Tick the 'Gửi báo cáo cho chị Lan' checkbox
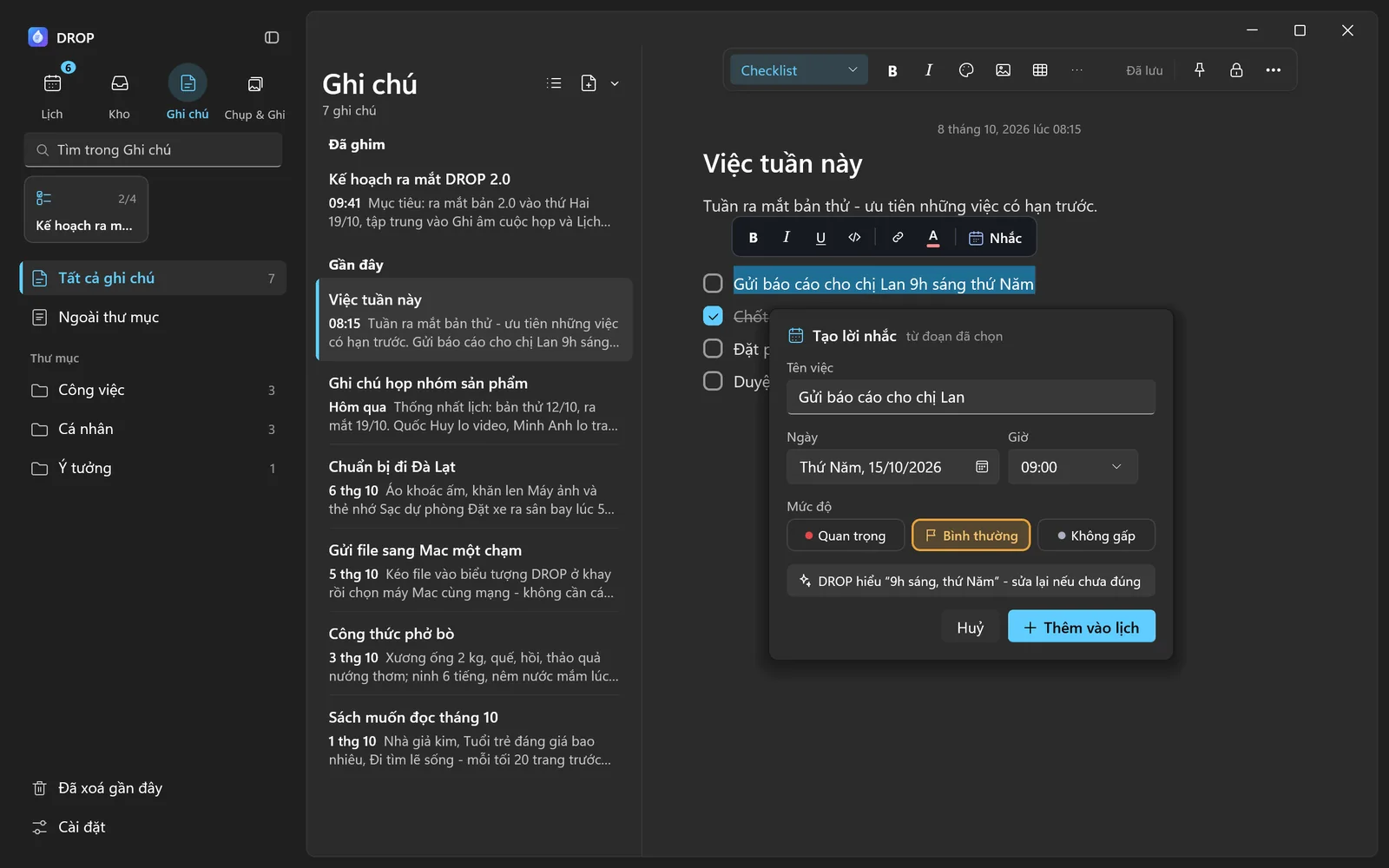Screen dimensions: 1389x868 tap(713, 284)
